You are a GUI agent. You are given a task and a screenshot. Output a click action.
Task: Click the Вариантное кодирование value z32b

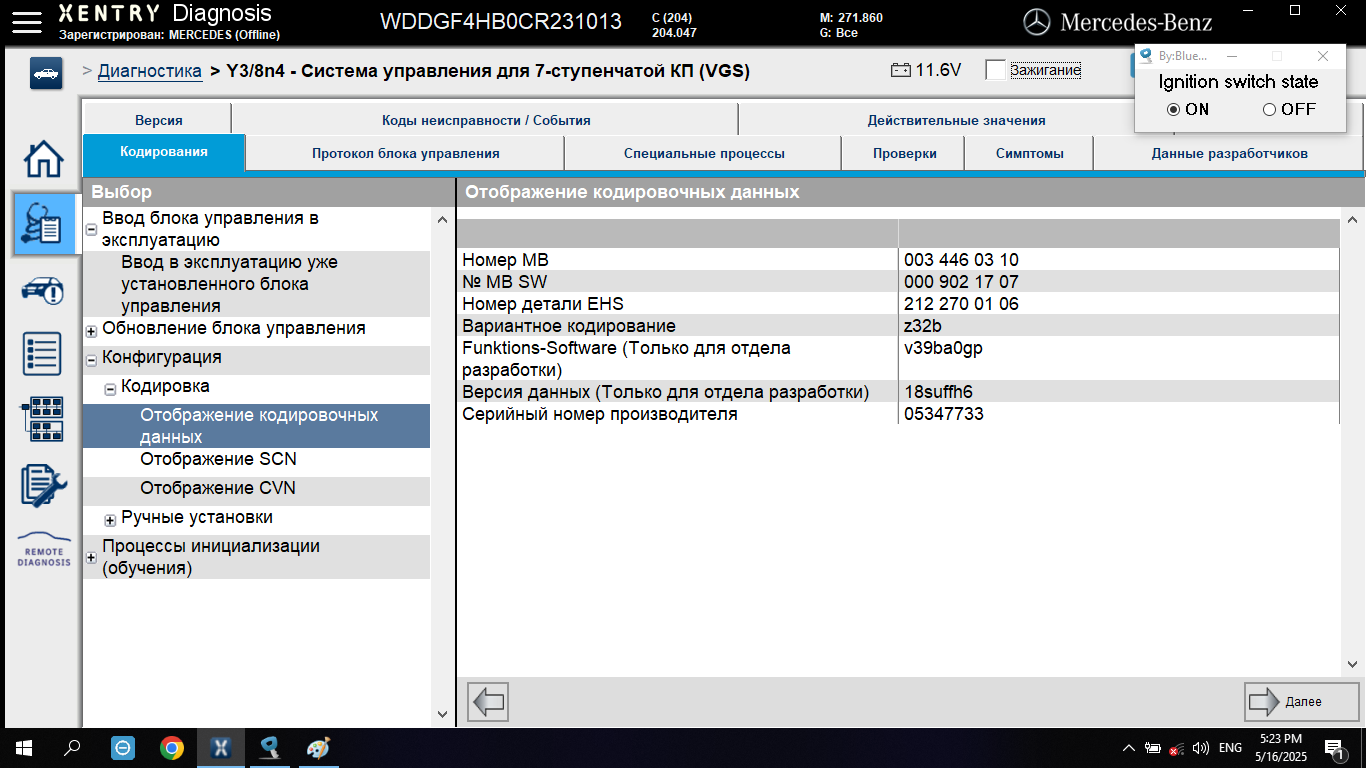pyautogui.click(x=922, y=326)
